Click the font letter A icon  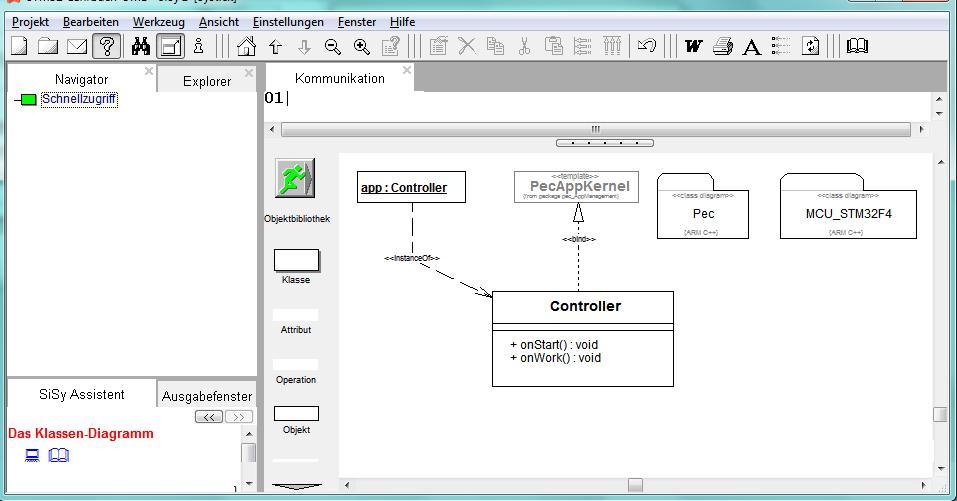[752, 46]
